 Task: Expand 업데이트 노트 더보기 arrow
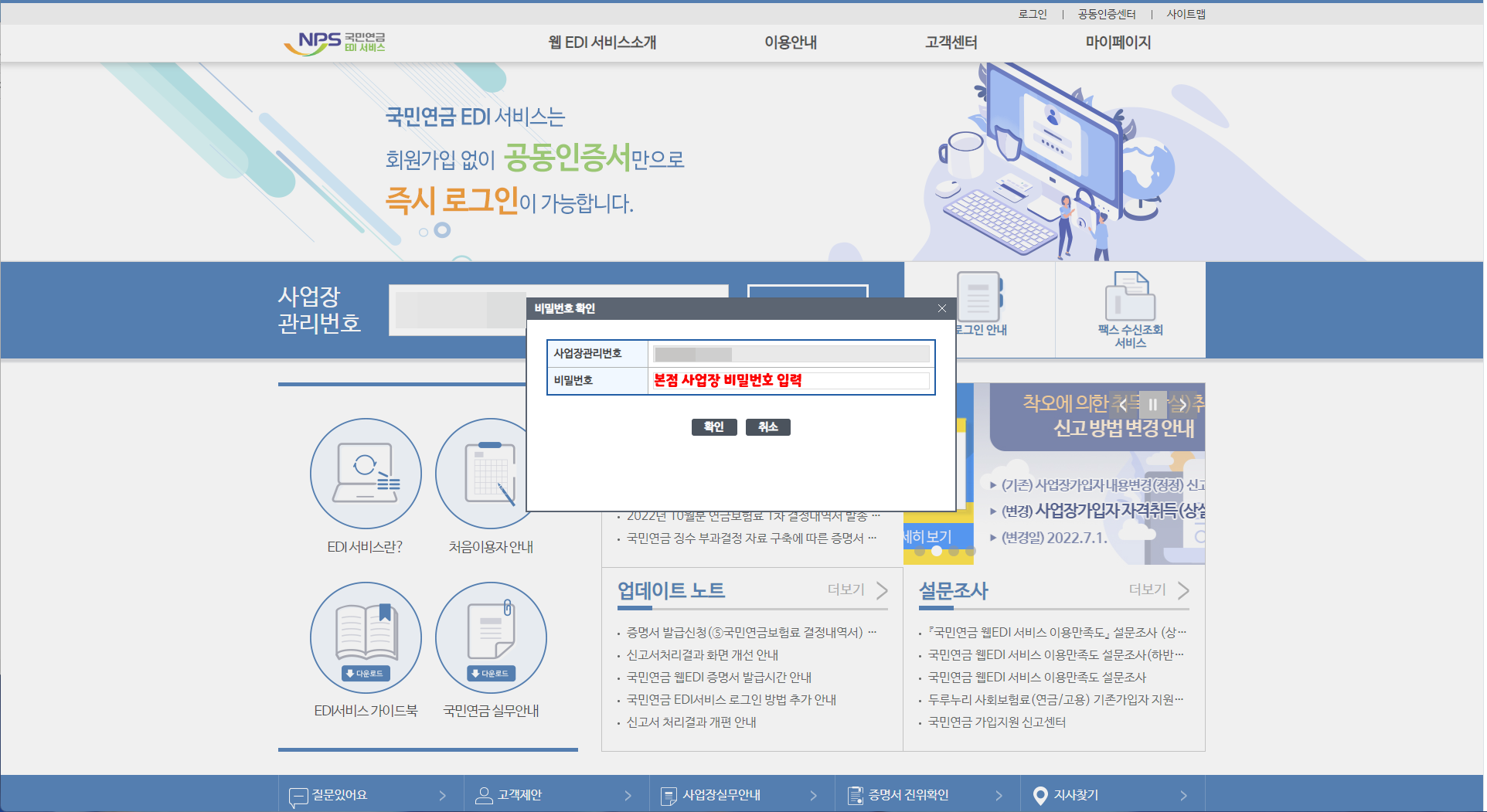882,590
